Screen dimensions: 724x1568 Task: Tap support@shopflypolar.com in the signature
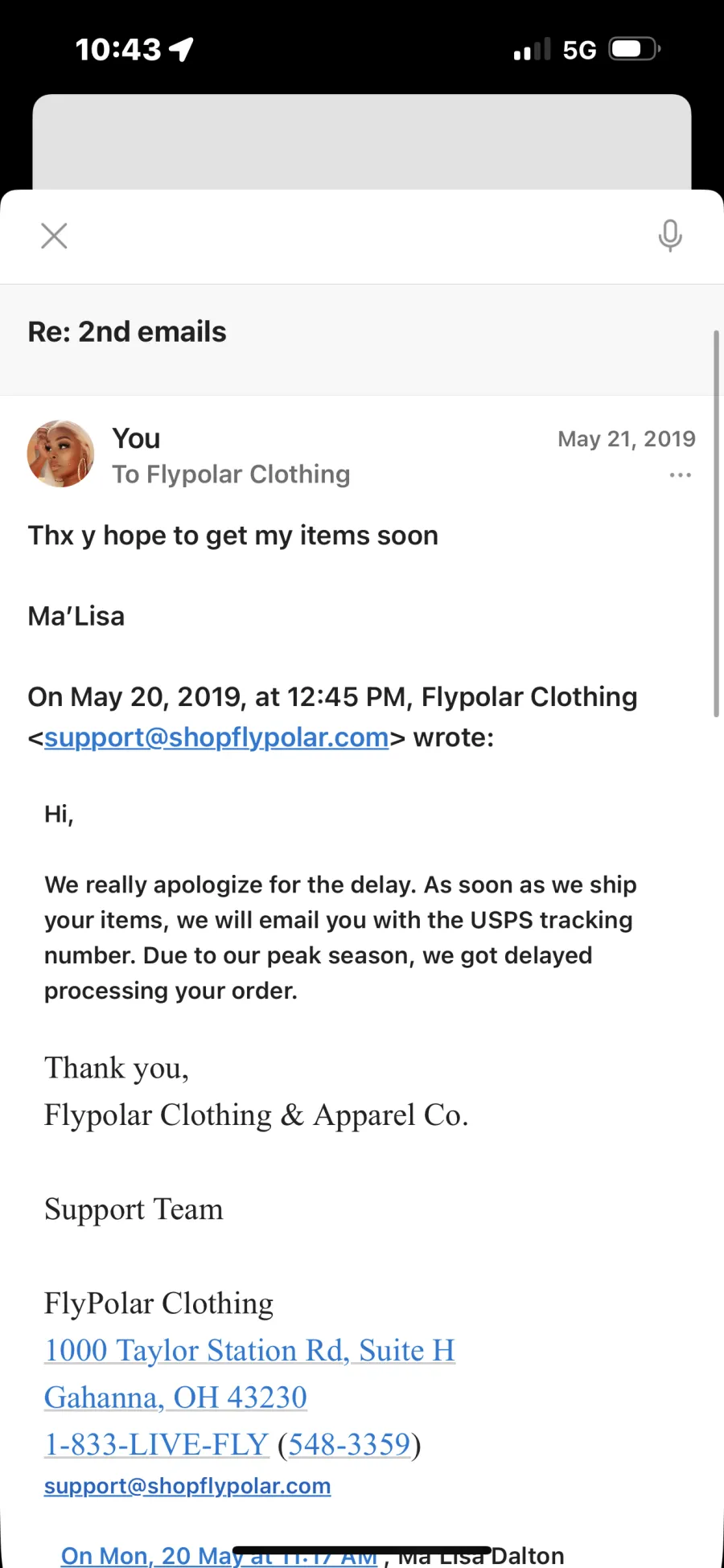click(187, 1486)
